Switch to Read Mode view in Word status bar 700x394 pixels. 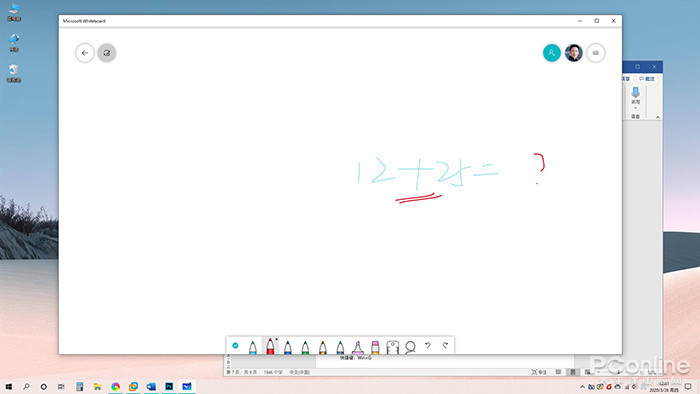click(558, 372)
